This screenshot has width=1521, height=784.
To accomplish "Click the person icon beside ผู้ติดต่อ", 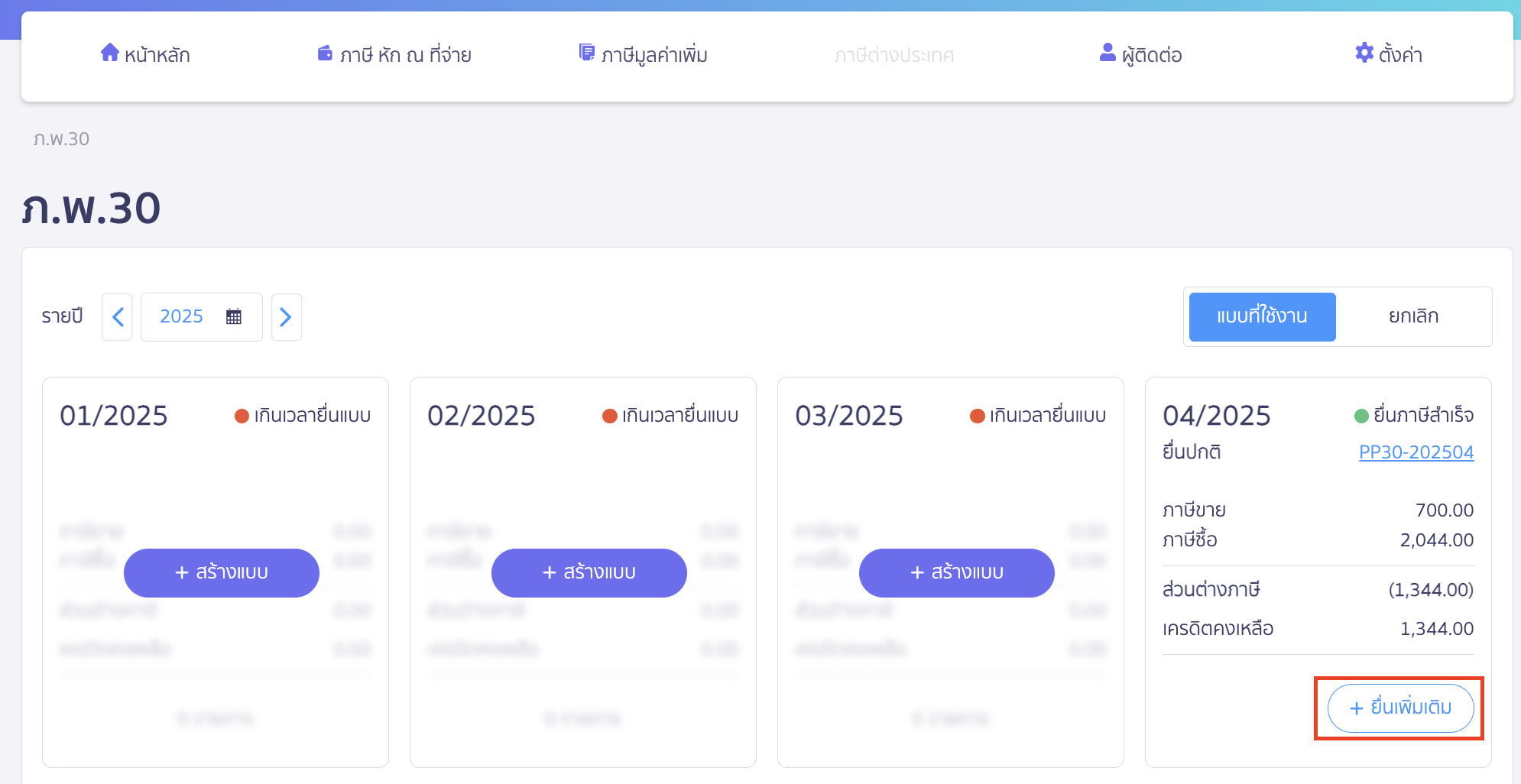I will 1107,53.
